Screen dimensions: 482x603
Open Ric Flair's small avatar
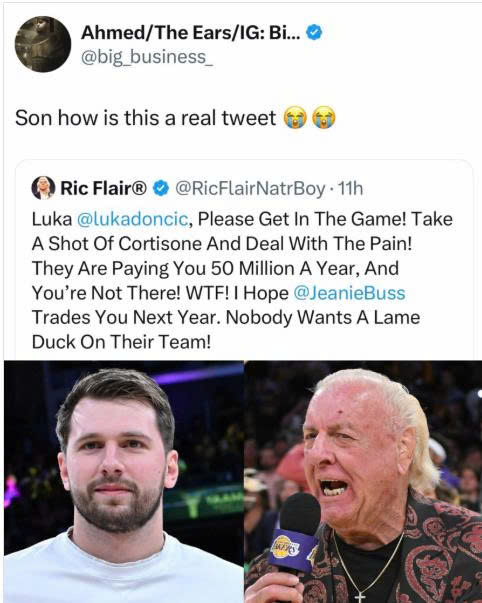[43, 188]
